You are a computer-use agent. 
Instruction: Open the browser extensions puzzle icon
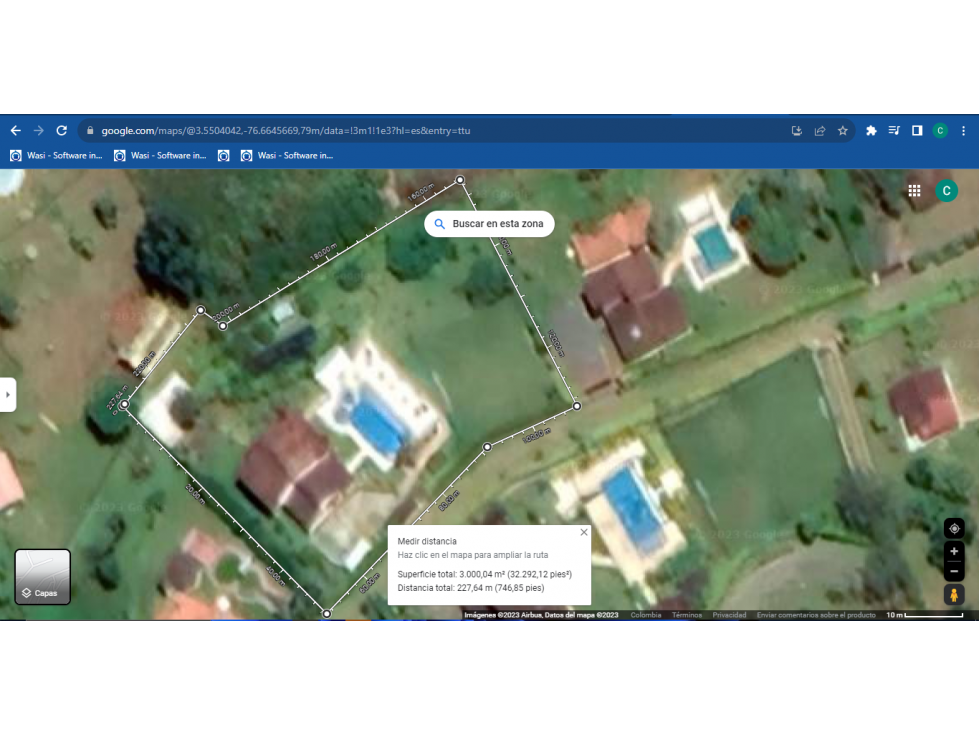click(871, 130)
